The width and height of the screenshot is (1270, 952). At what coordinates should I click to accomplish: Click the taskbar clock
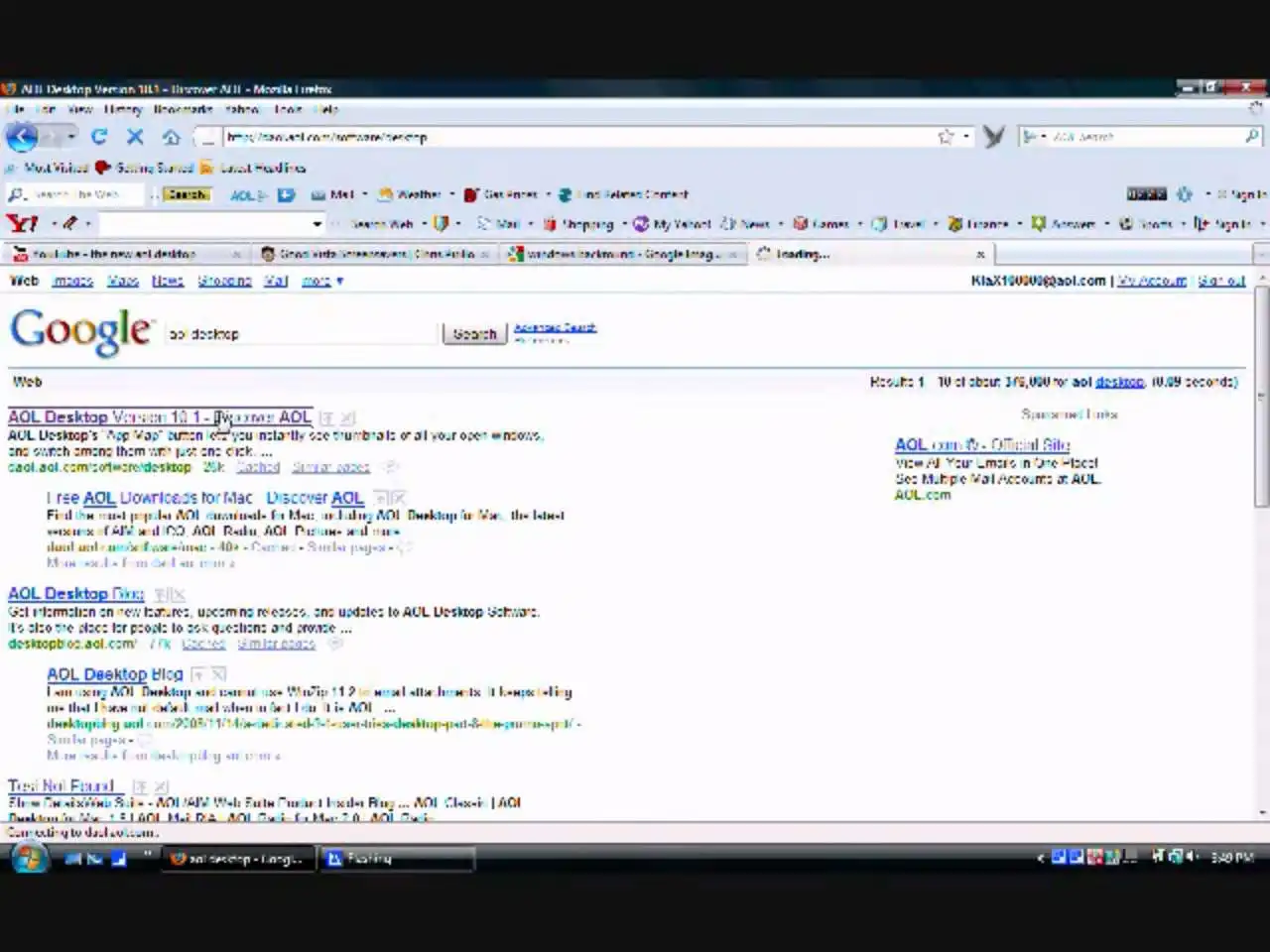click(x=1232, y=858)
